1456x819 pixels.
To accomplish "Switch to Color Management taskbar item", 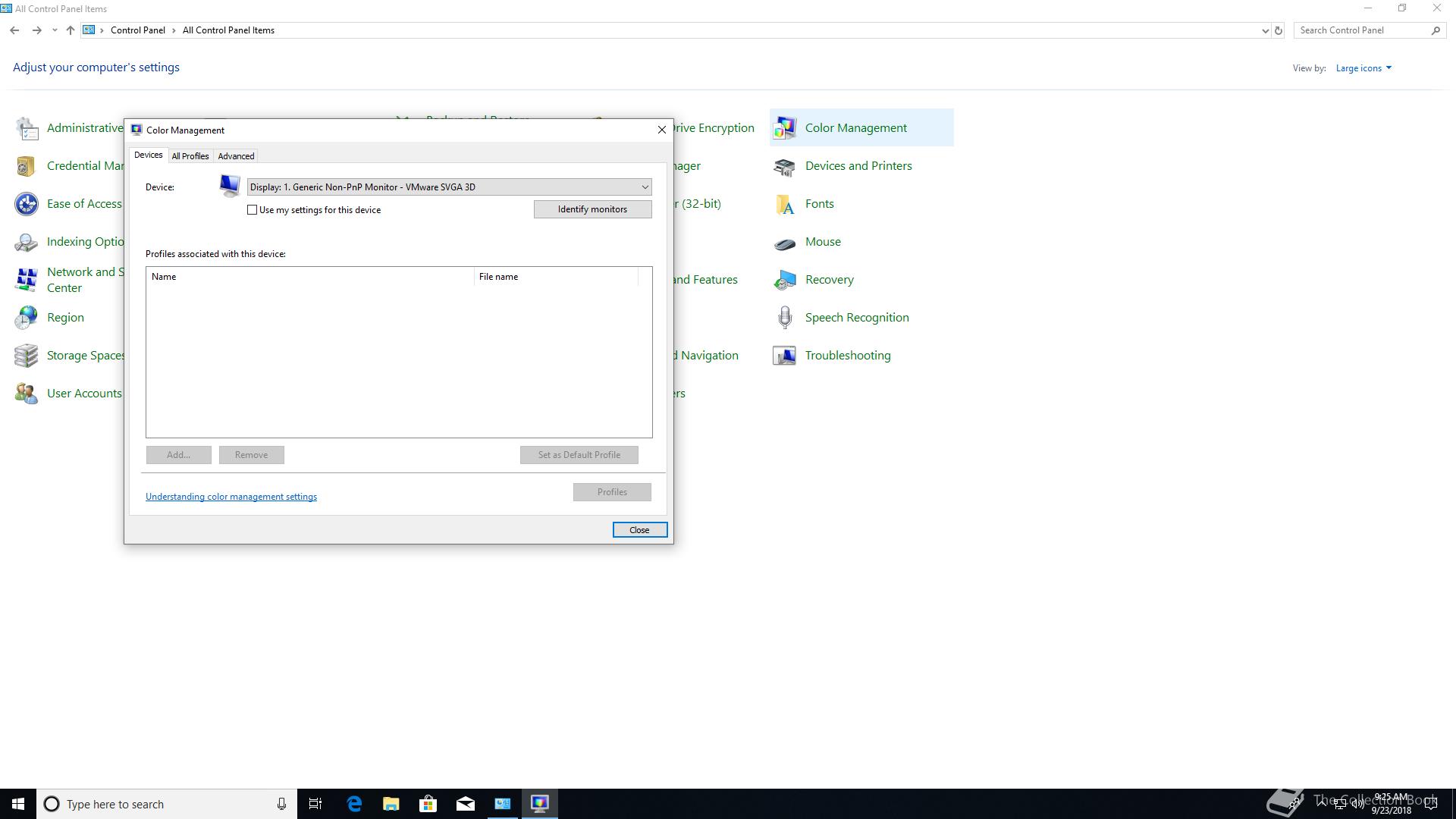I will 540,804.
